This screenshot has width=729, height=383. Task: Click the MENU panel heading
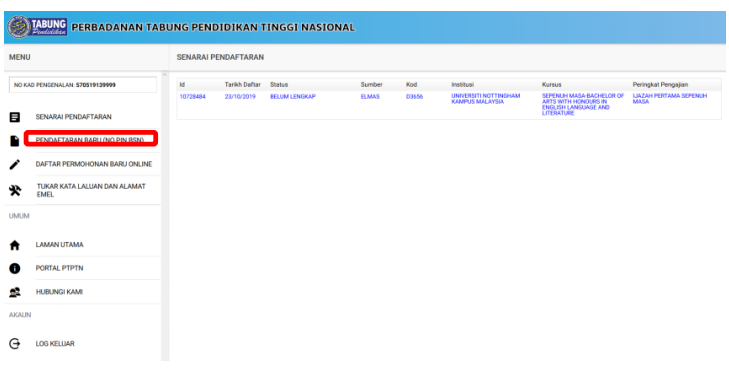20,57
